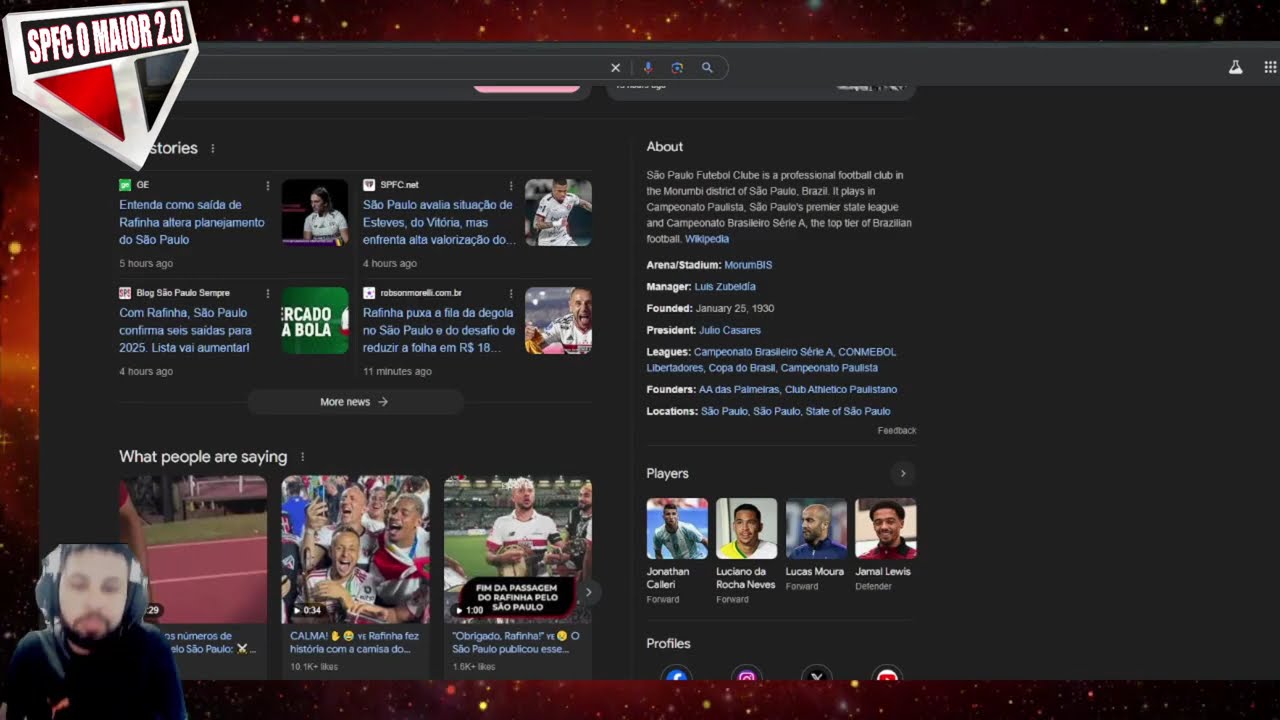Expand the Players list with the arrow
Screen dimensions: 1280x720
click(x=902, y=474)
